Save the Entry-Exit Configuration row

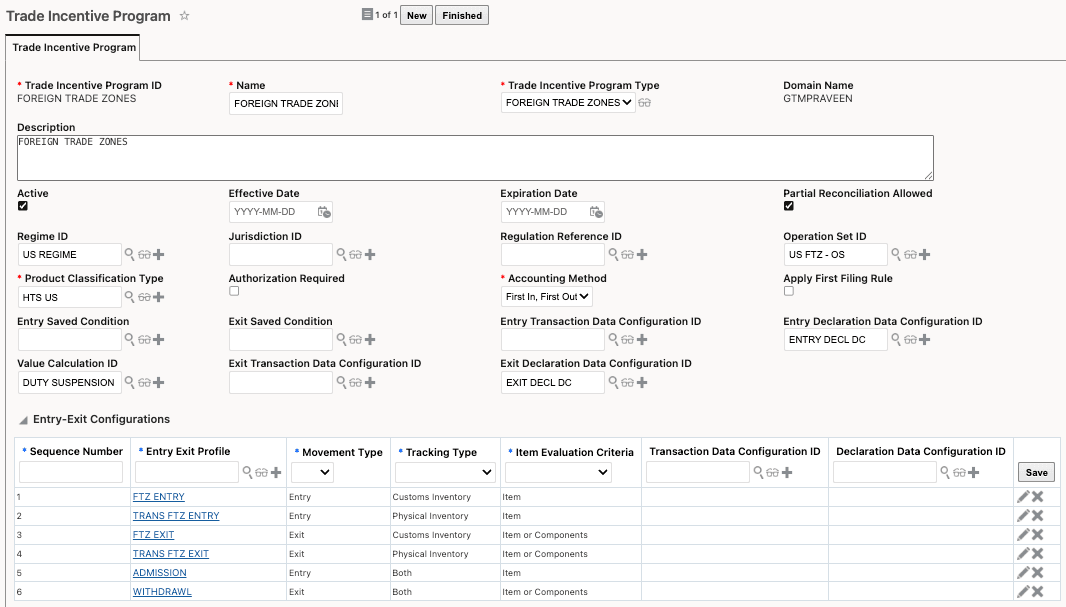pos(1036,472)
